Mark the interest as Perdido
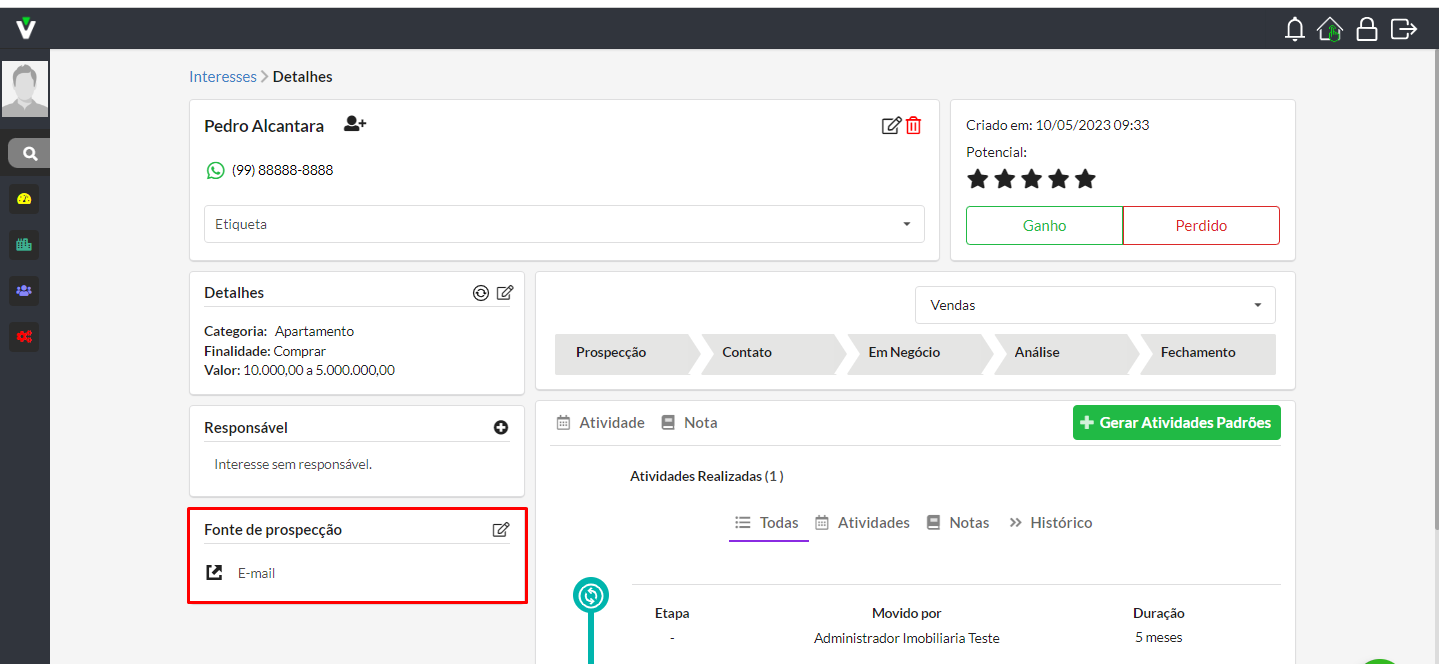 1201,225
